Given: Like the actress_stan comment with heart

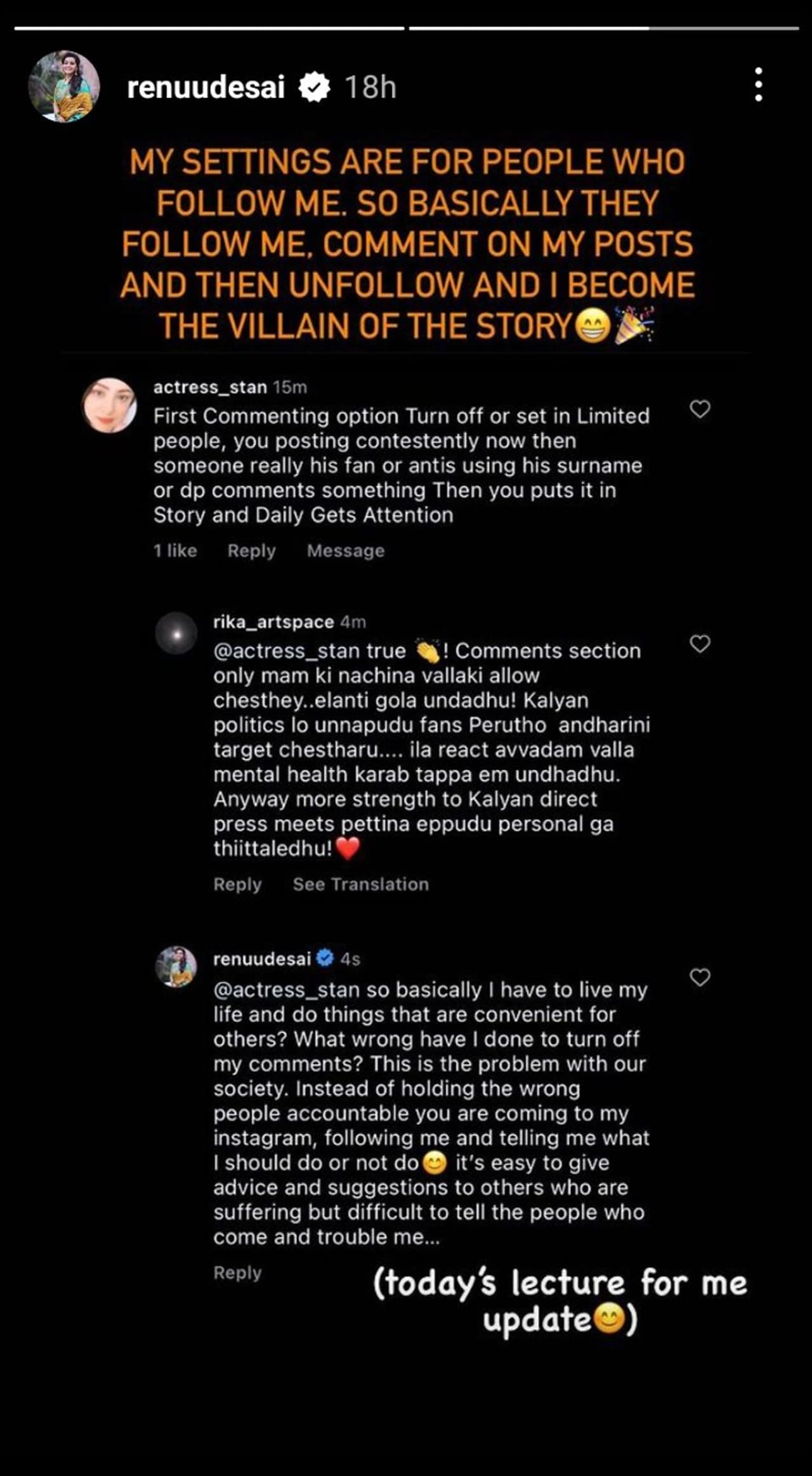Looking at the screenshot, I should (x=700, y=409).
